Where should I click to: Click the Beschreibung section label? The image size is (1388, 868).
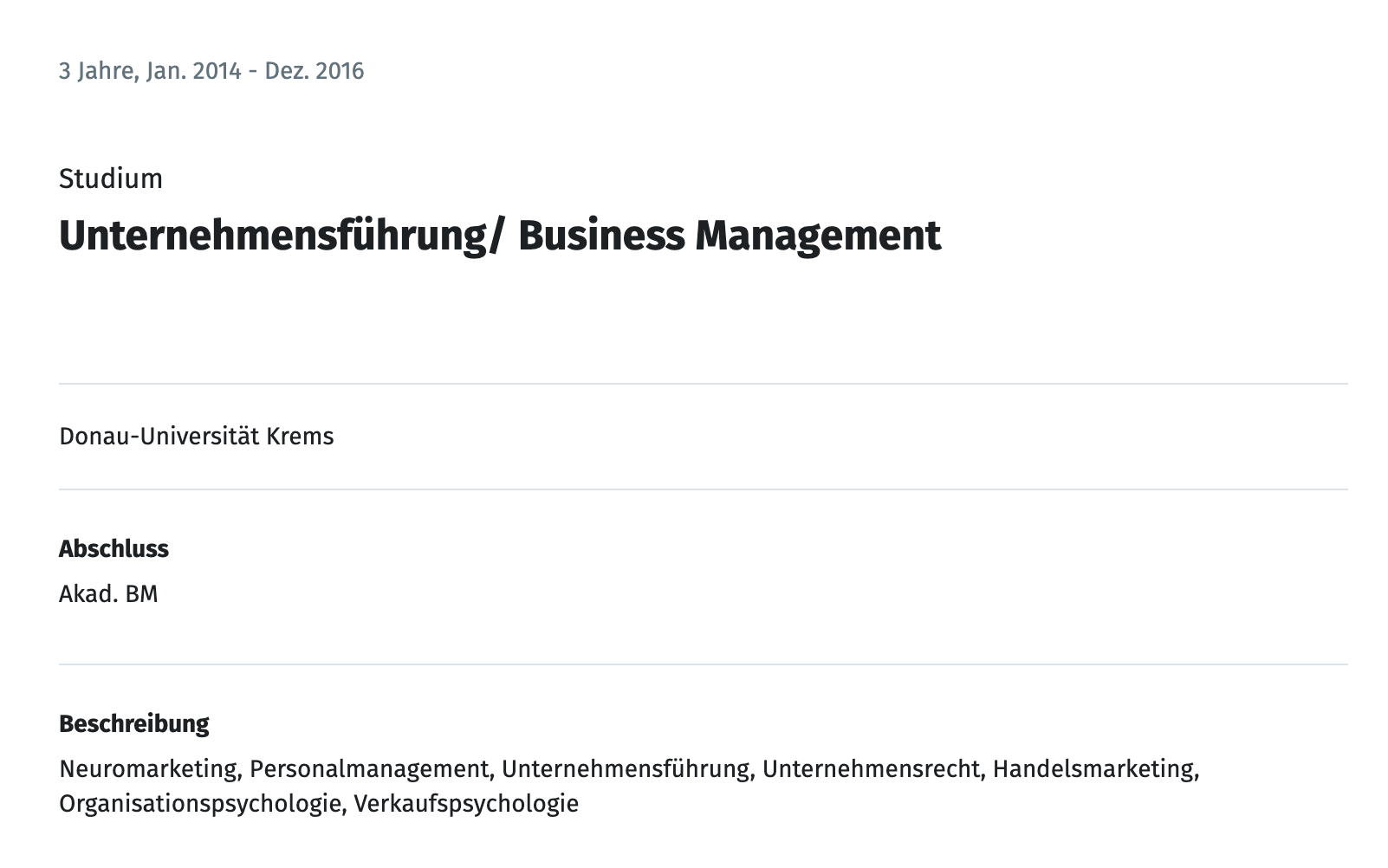(134, 723)
